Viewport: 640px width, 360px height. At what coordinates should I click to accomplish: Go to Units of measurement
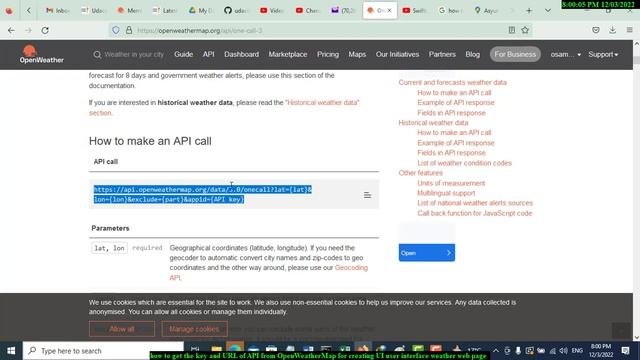(451, 183)
